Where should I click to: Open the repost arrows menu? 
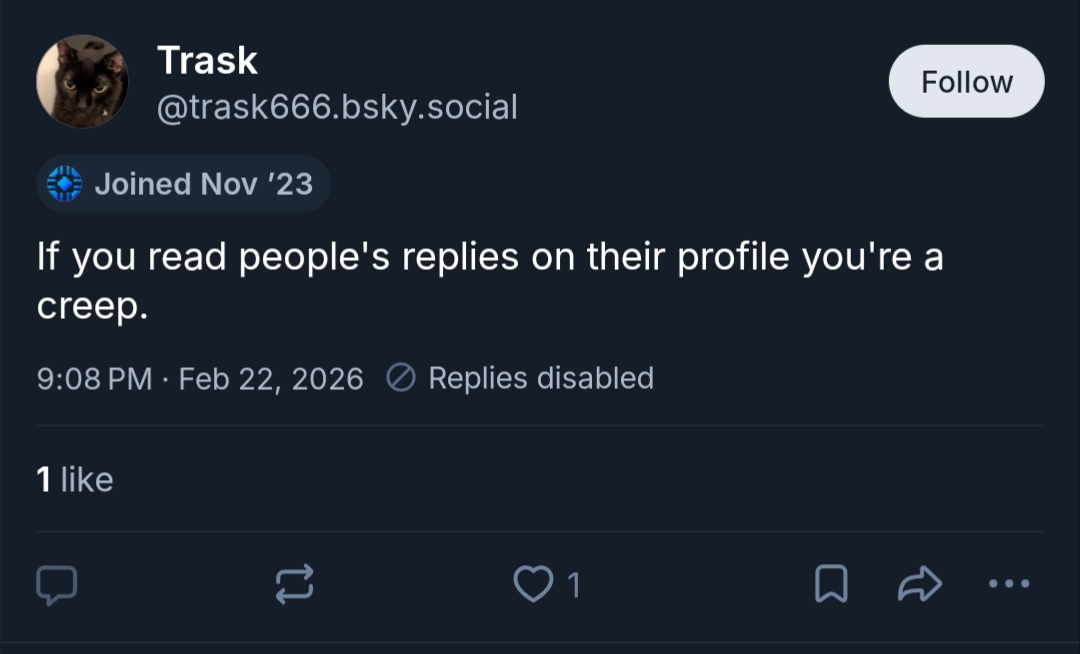click(295, 585)
